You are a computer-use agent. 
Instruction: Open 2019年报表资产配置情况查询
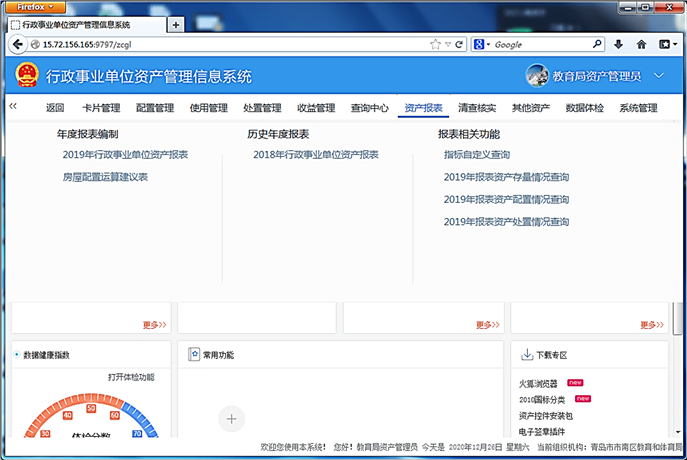click(x=506, y=199)
